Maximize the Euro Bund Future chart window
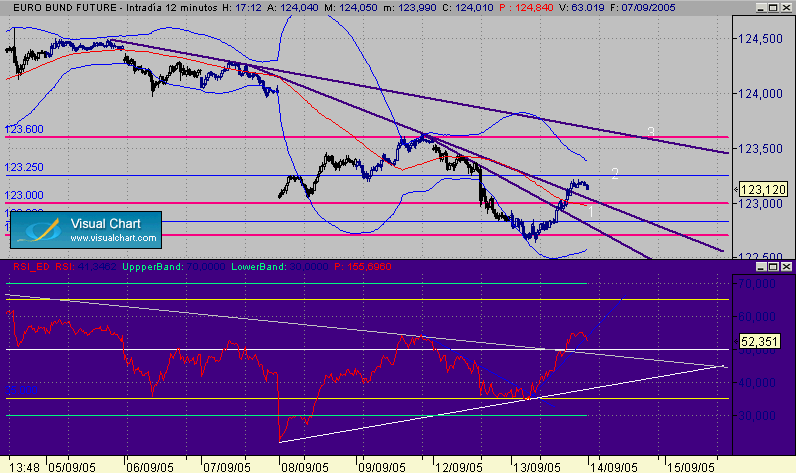 pos(773,8)
